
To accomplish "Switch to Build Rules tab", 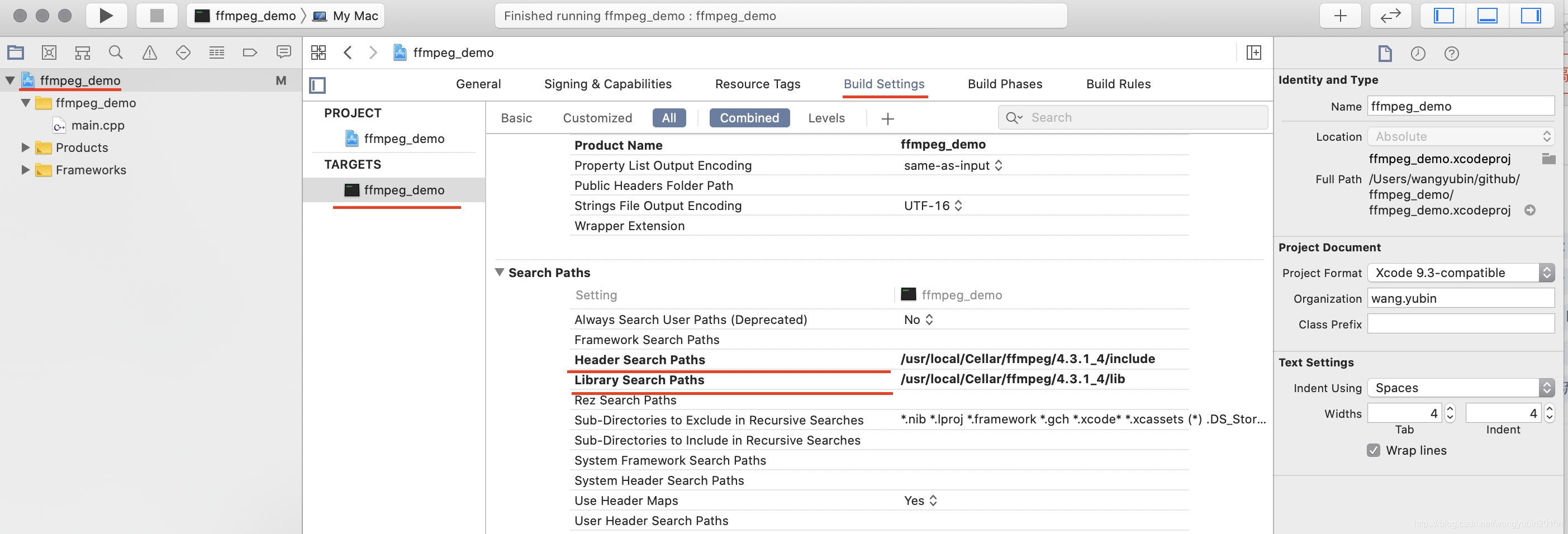I will [x=1118, y=84].
